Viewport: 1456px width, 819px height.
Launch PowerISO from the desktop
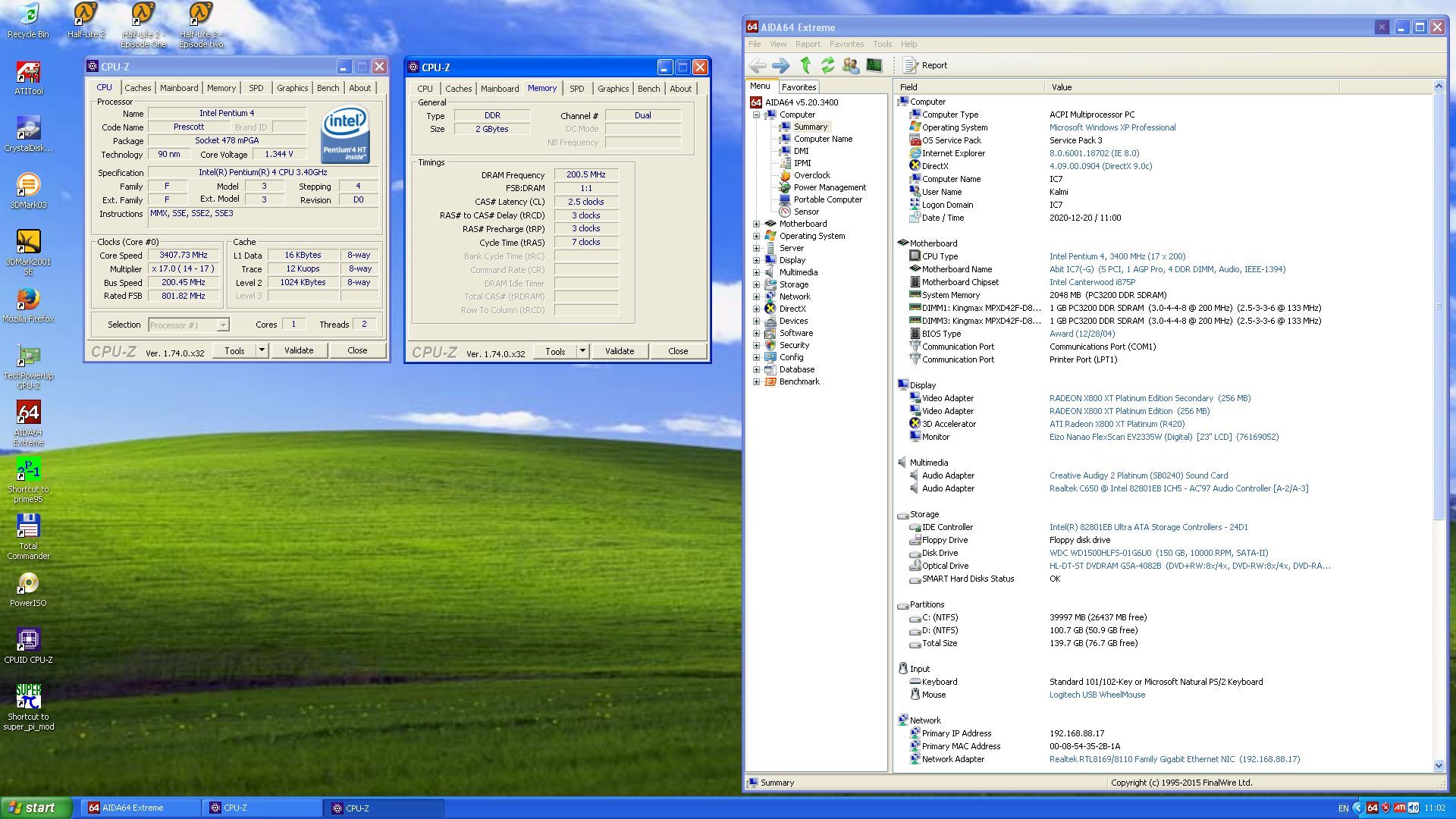click(28, 590)
